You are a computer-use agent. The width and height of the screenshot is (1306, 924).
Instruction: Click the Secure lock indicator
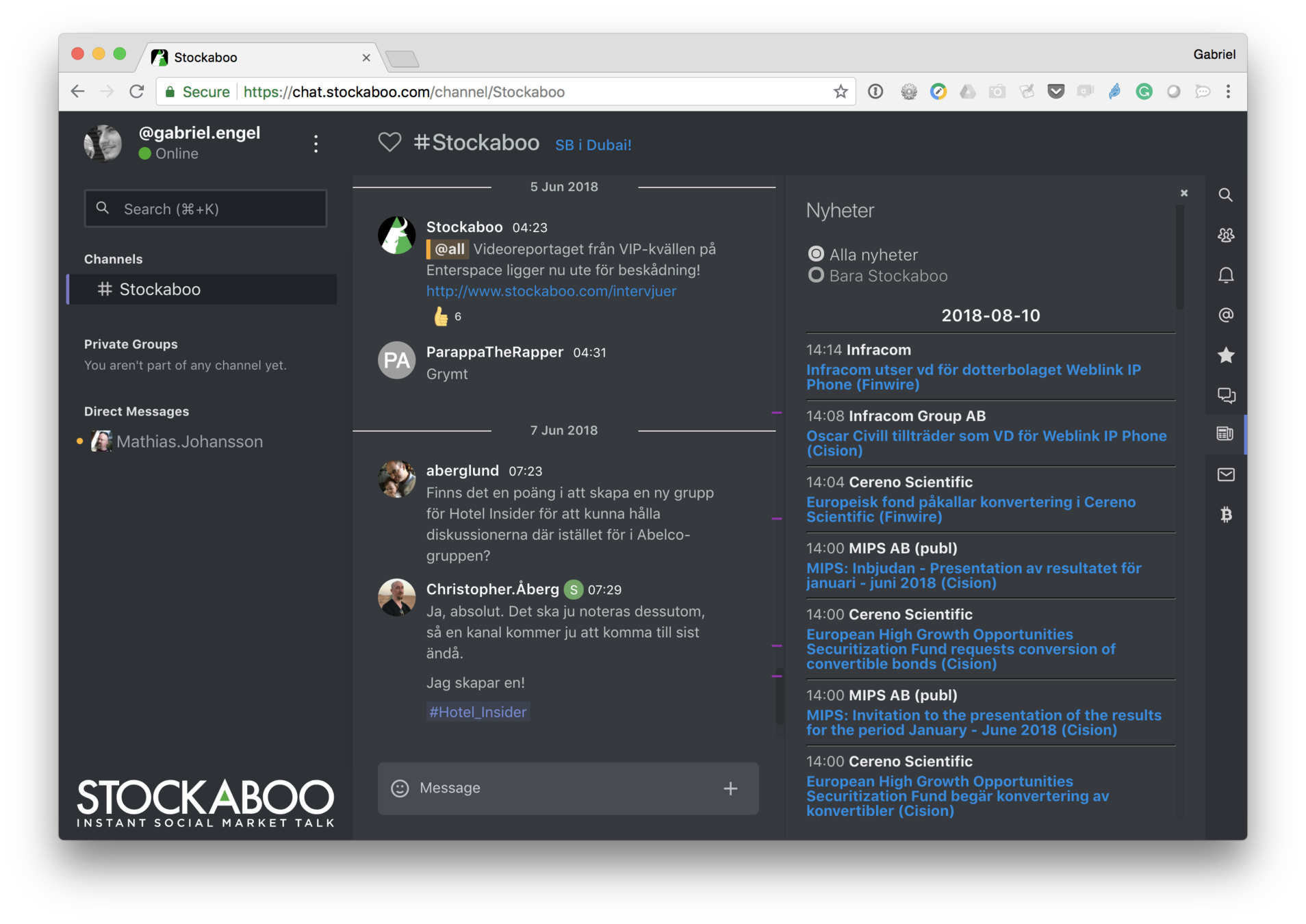coord(197,92)
